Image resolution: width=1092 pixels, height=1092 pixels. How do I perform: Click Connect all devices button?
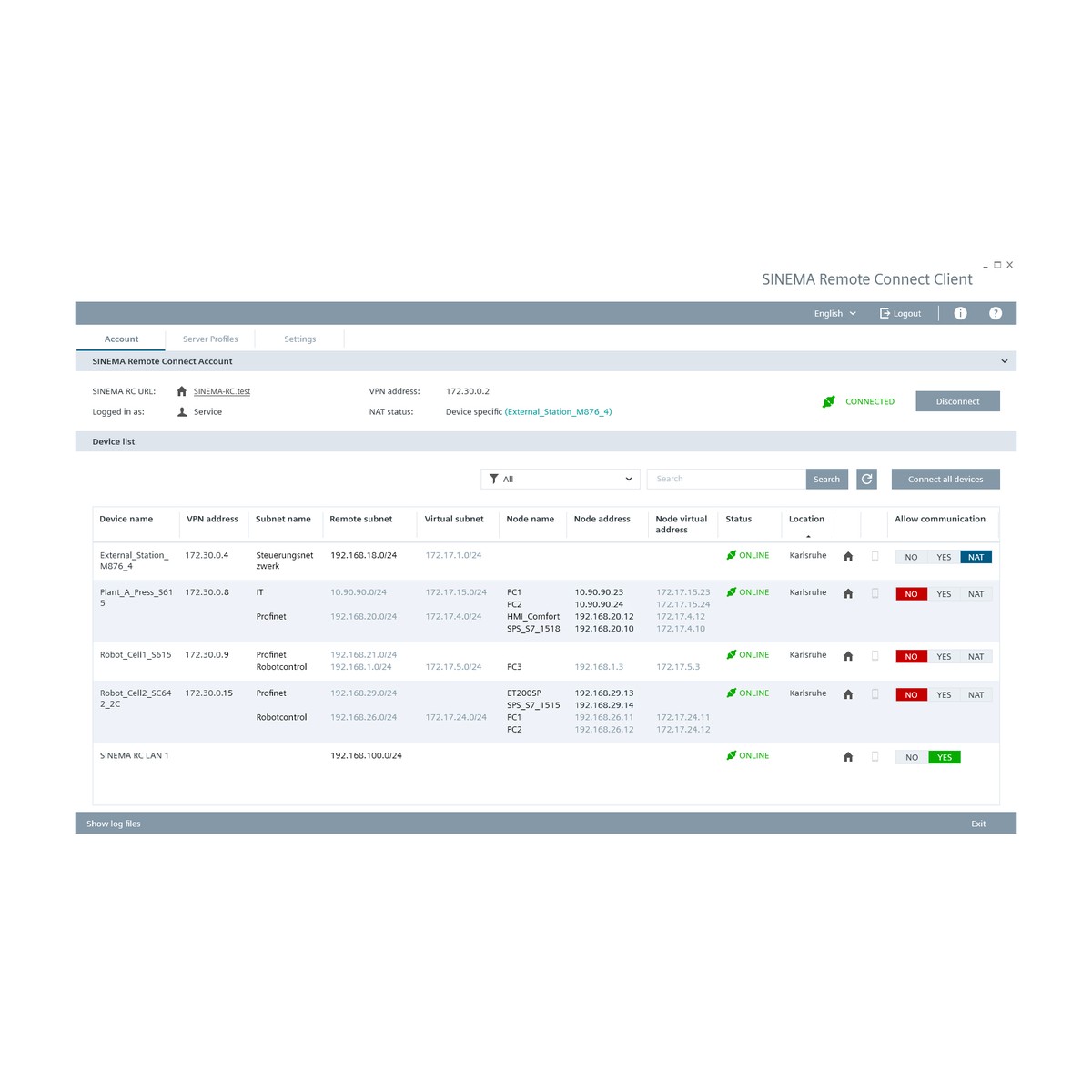point(945,479)
